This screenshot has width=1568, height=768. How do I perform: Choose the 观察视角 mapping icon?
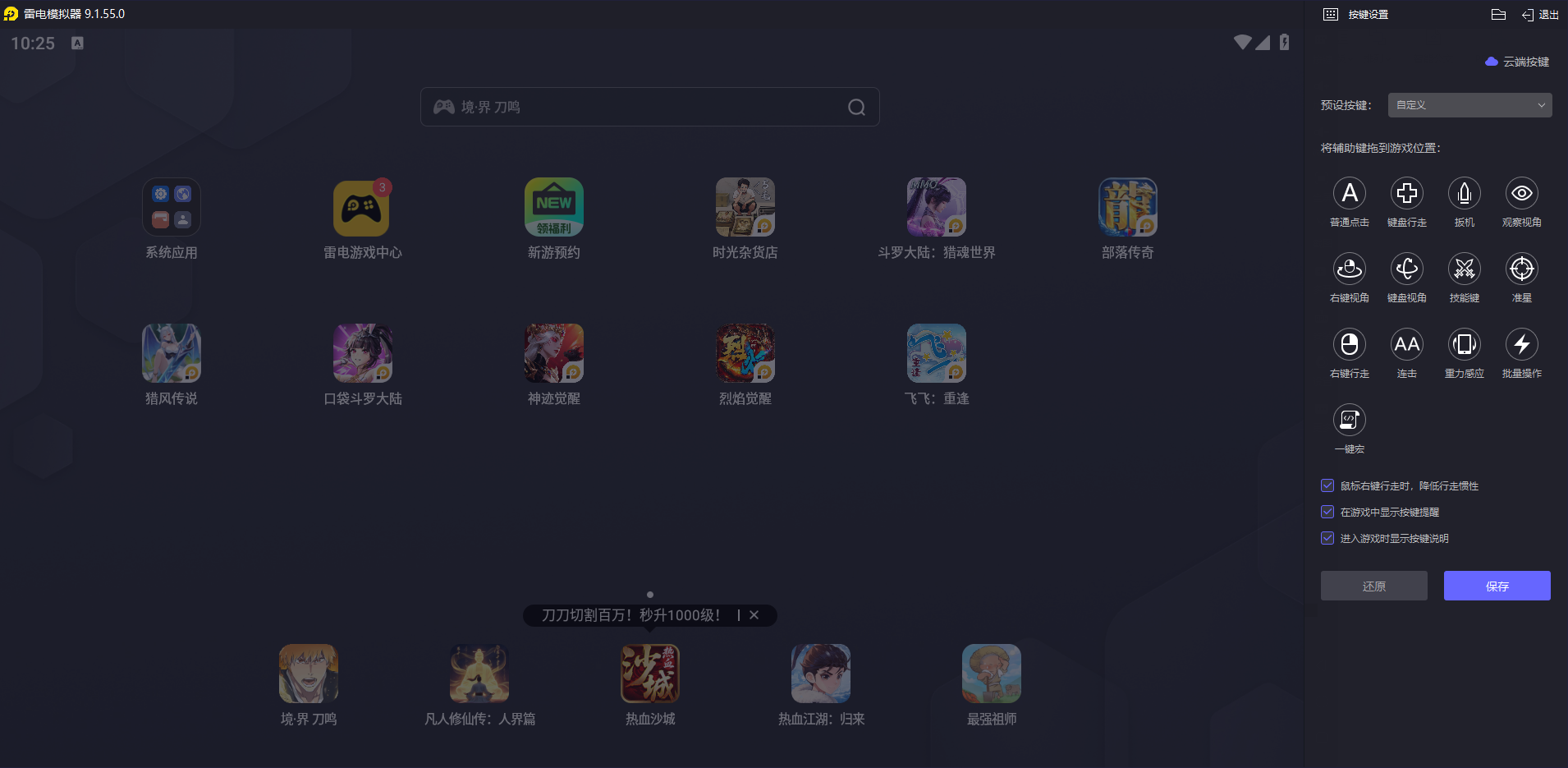point(1522,192)
